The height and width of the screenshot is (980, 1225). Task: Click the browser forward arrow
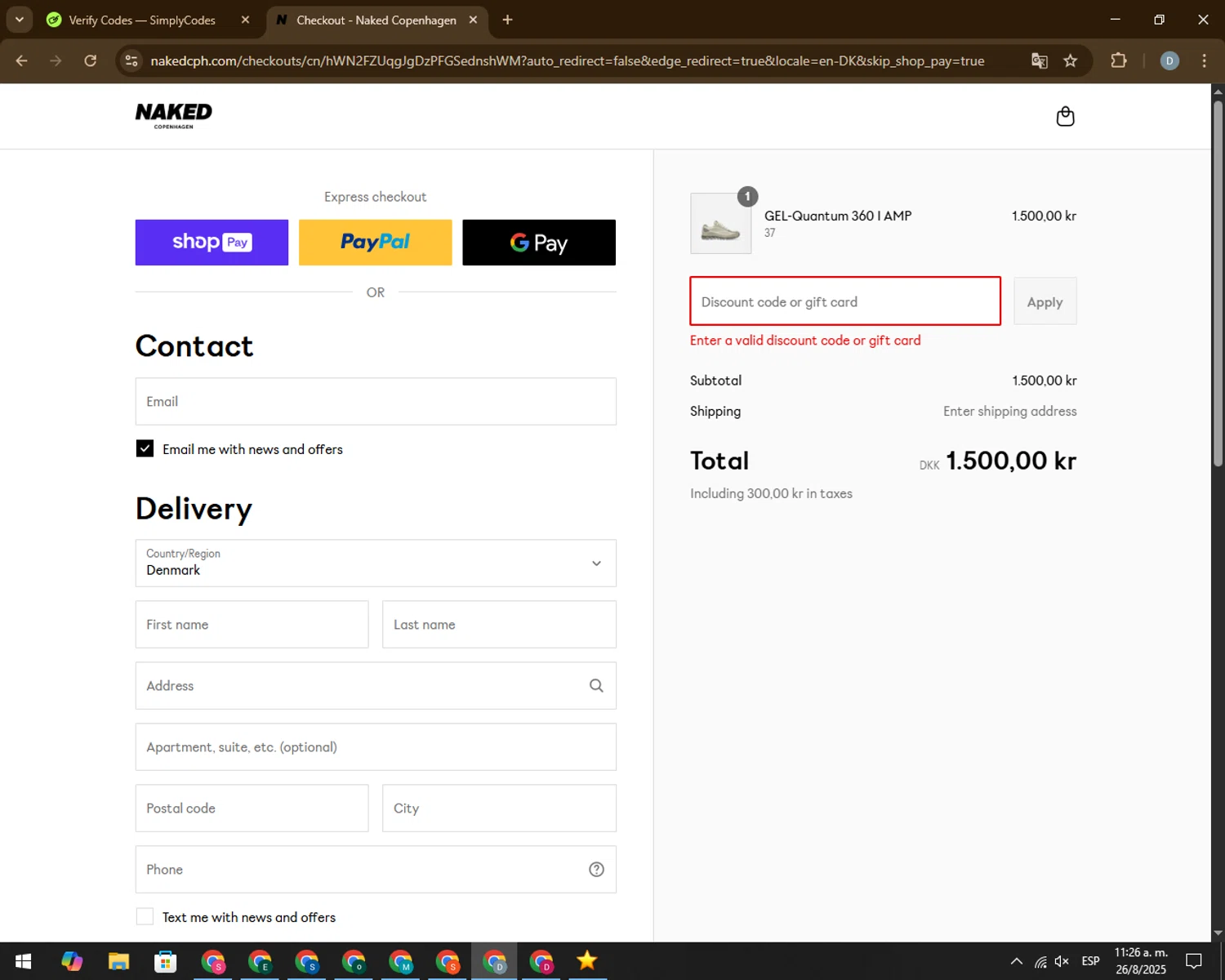pos(56,60)
